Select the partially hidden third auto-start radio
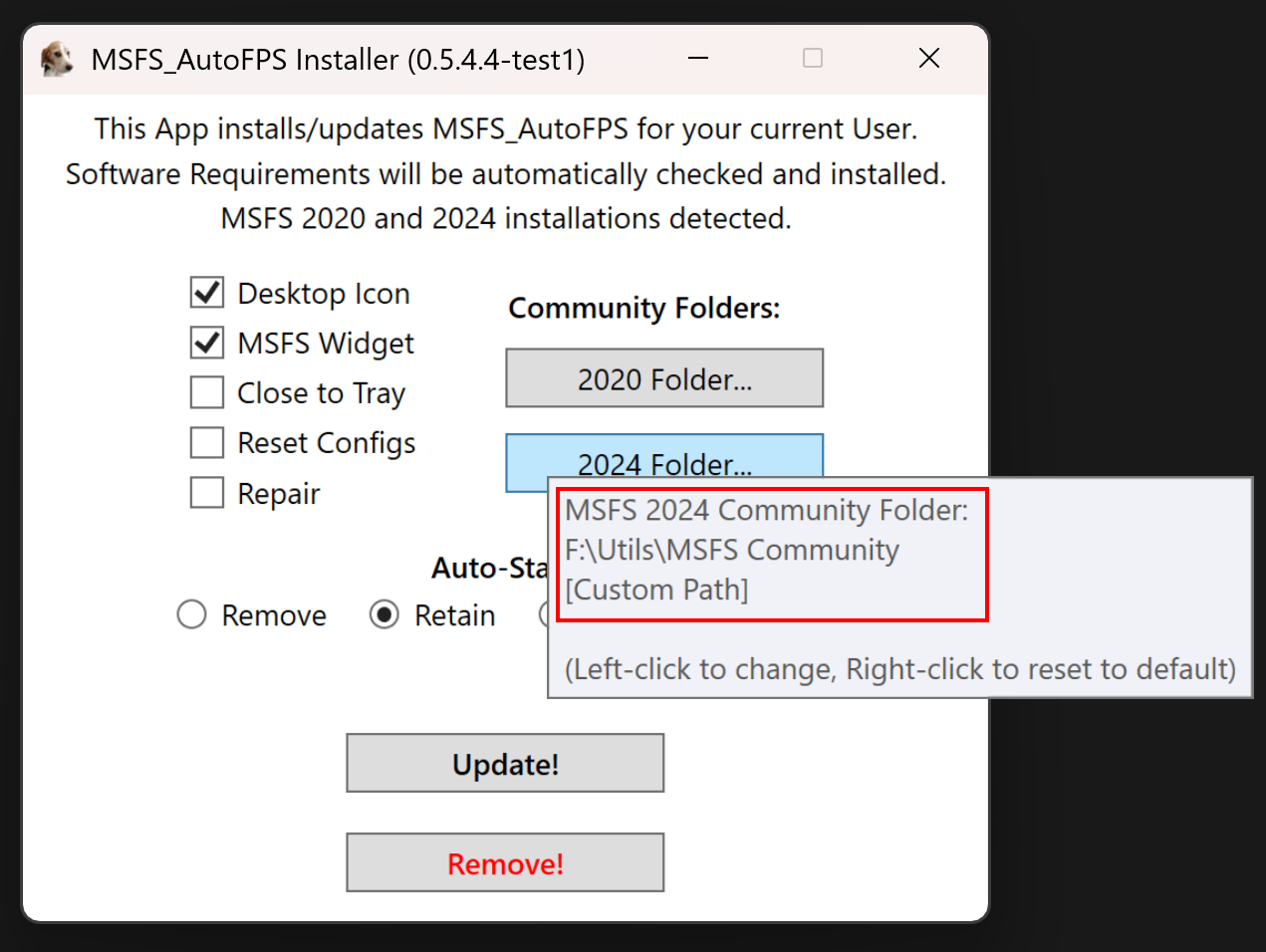The width and height of the screenshot is (1266, 952). click(544, 613)
